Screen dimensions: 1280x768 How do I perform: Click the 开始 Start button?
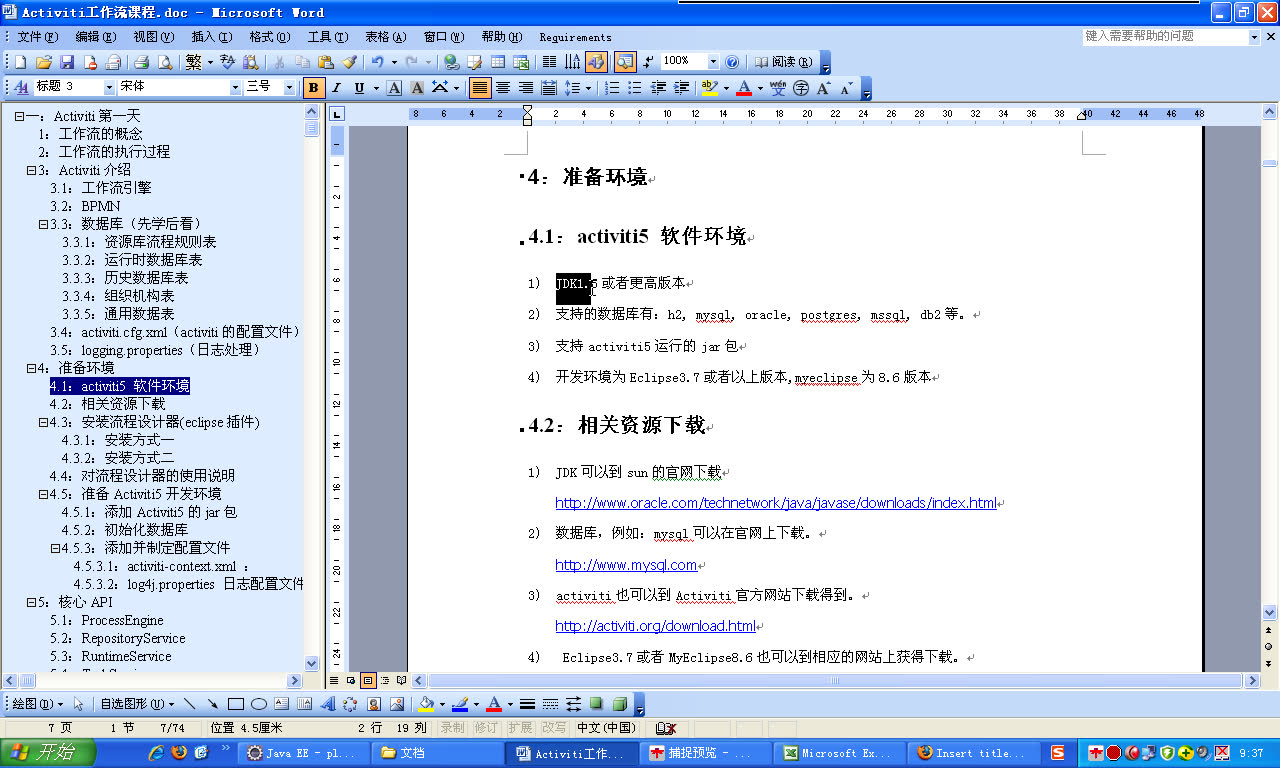click(x=48, y=753)
